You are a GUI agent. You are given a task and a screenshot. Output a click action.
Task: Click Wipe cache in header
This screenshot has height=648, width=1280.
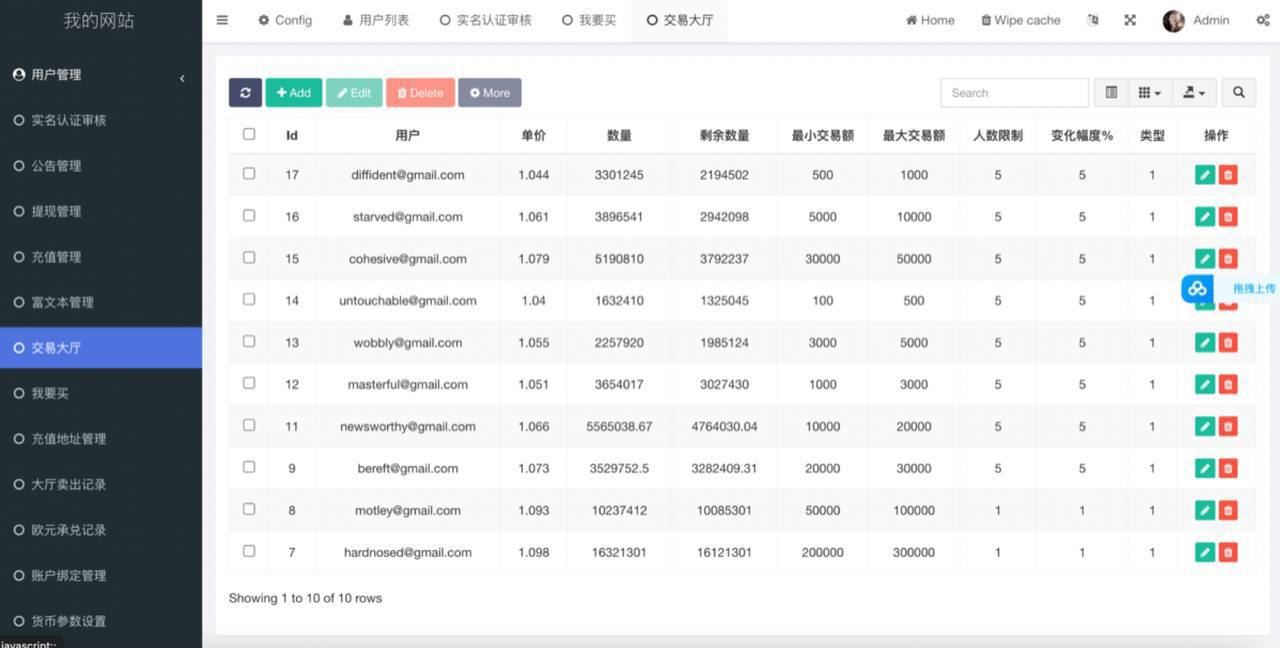point(1020,20)
